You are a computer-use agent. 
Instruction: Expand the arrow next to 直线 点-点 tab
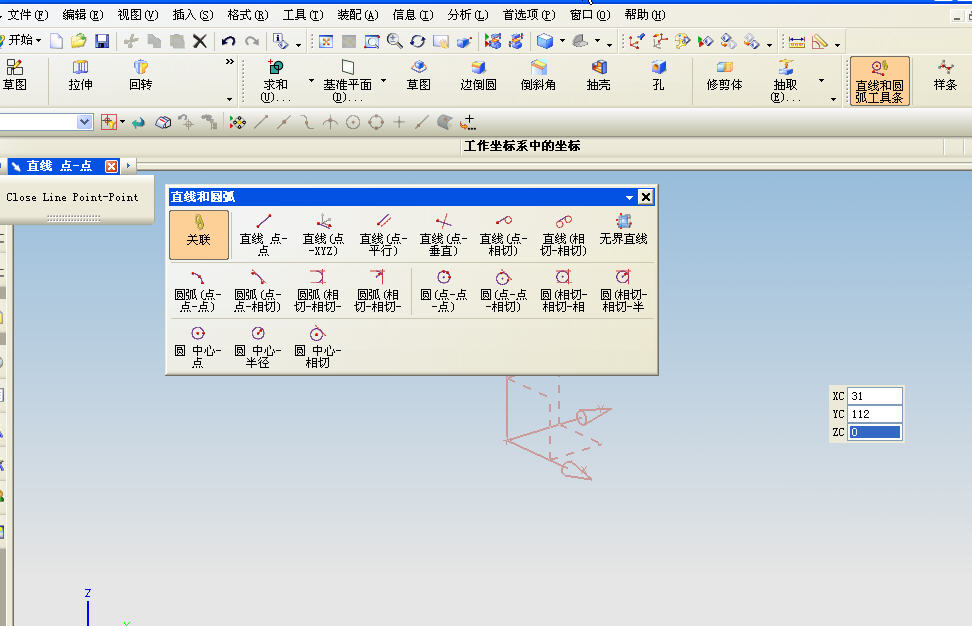(x=128, y=165)
